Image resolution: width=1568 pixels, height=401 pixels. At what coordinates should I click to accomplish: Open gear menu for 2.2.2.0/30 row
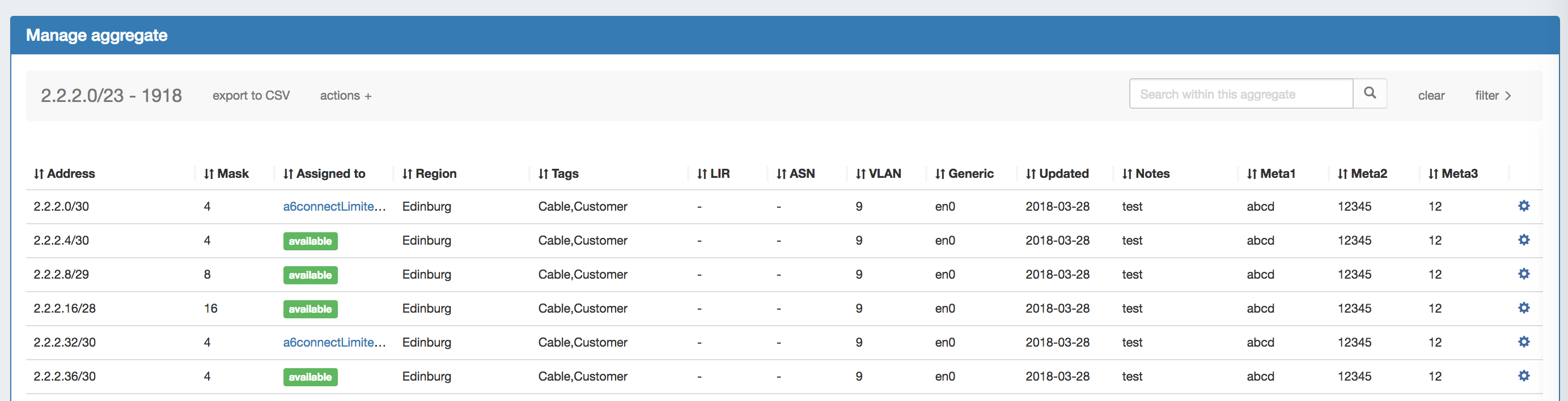1524,206
